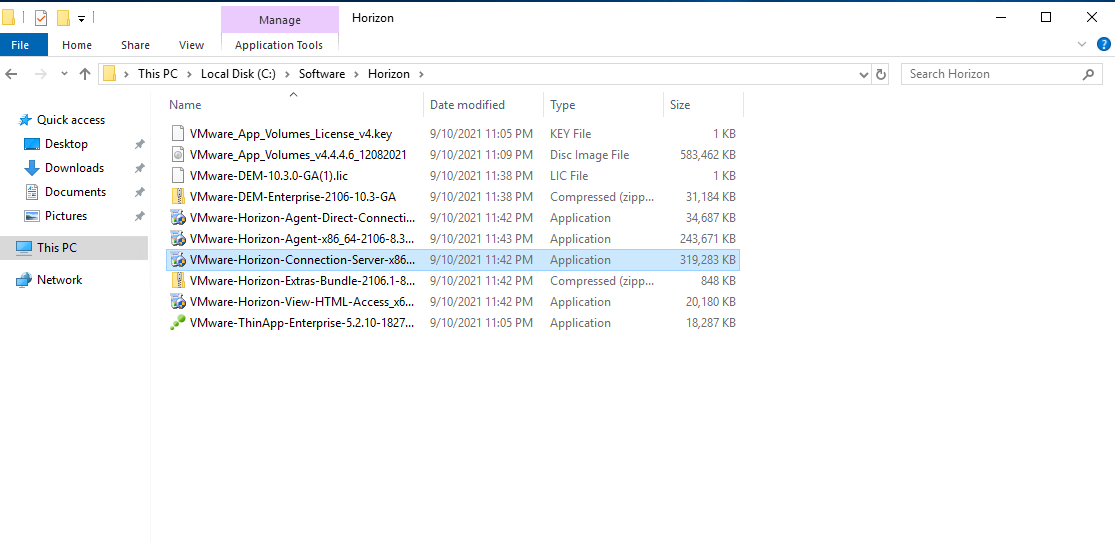
Task: Expand chevron after Local Disk (C:)
Action: point(287,74)
